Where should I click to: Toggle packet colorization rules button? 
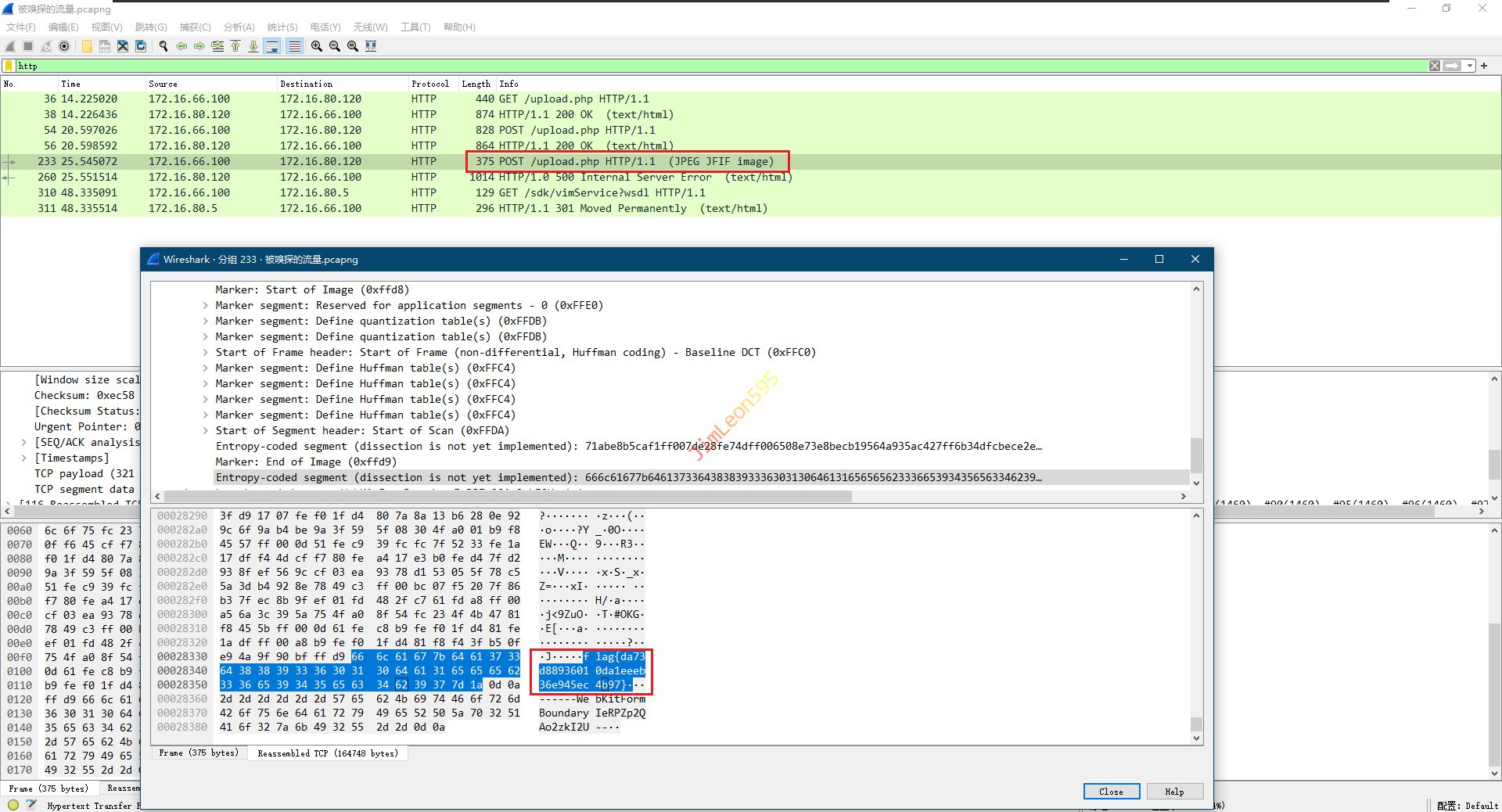[294, 46]
